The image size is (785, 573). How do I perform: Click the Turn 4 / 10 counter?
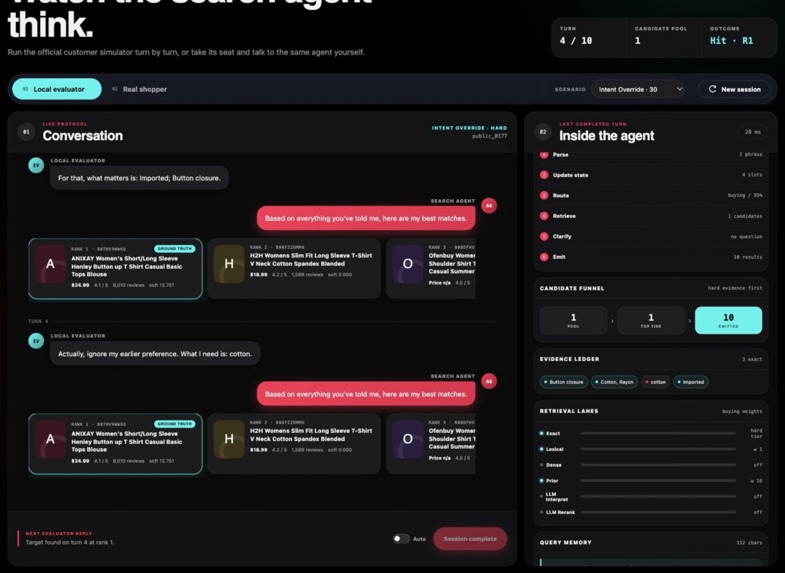click(576, 41)
